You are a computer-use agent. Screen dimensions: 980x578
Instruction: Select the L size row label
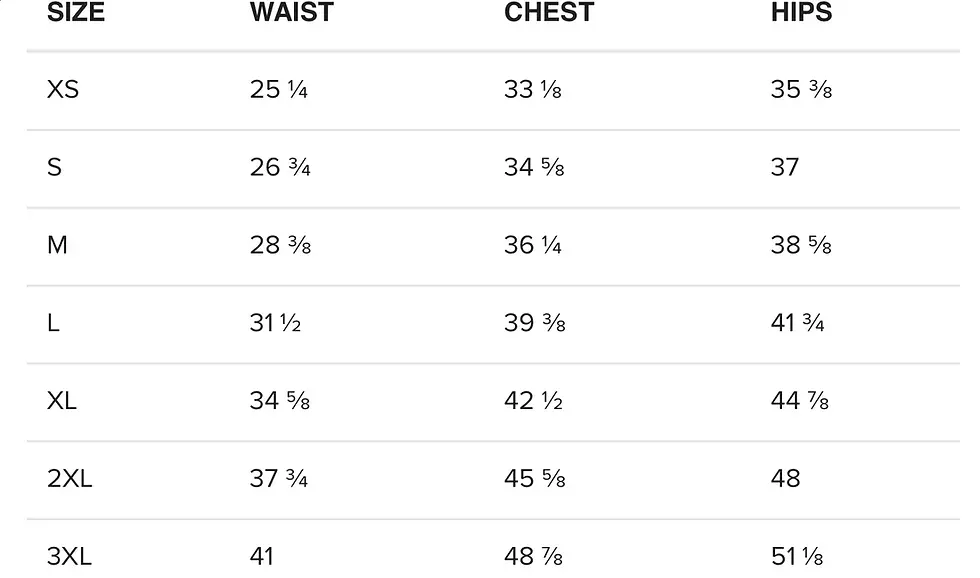tap(53, 323)
